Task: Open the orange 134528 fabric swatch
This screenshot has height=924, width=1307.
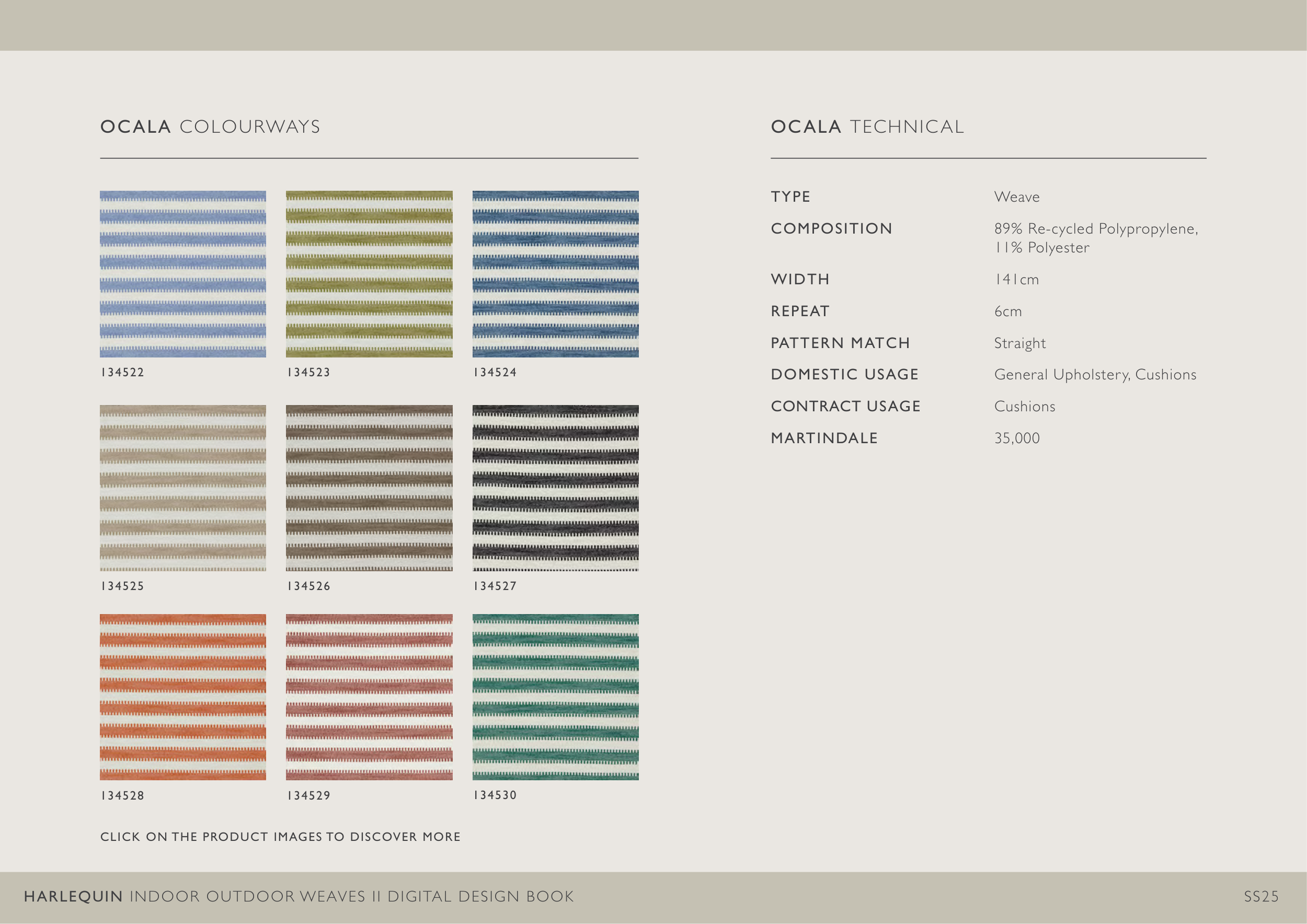Action: (183, 697)
